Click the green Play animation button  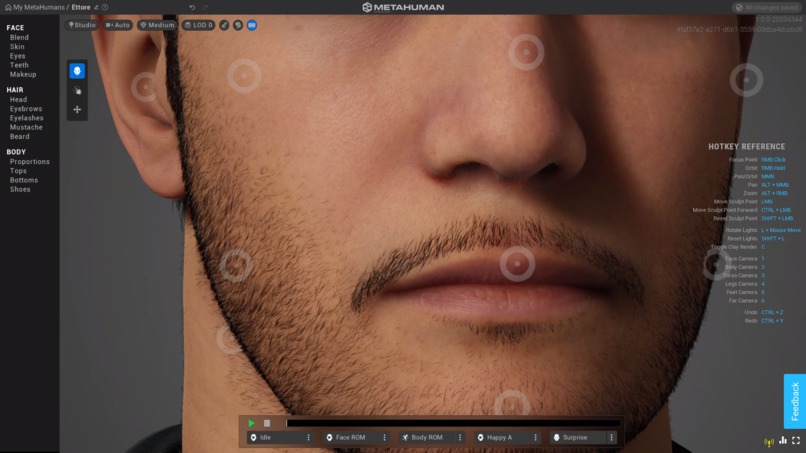251,423
